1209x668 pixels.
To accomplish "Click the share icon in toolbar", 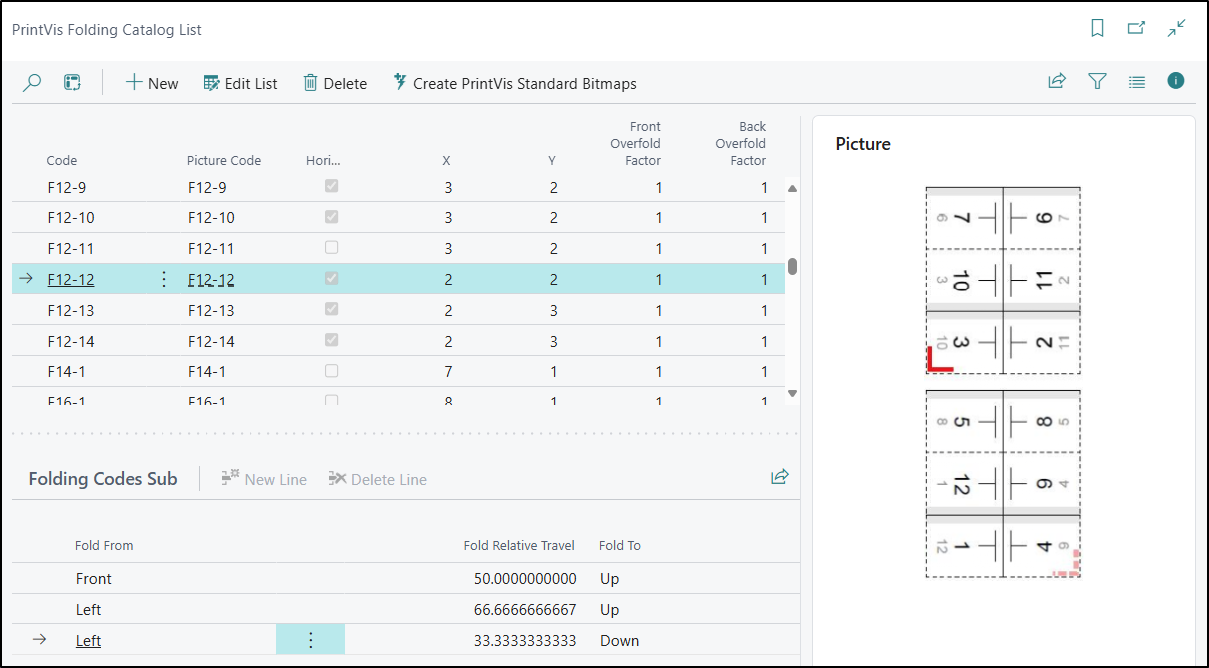I will coord(1057,83).
